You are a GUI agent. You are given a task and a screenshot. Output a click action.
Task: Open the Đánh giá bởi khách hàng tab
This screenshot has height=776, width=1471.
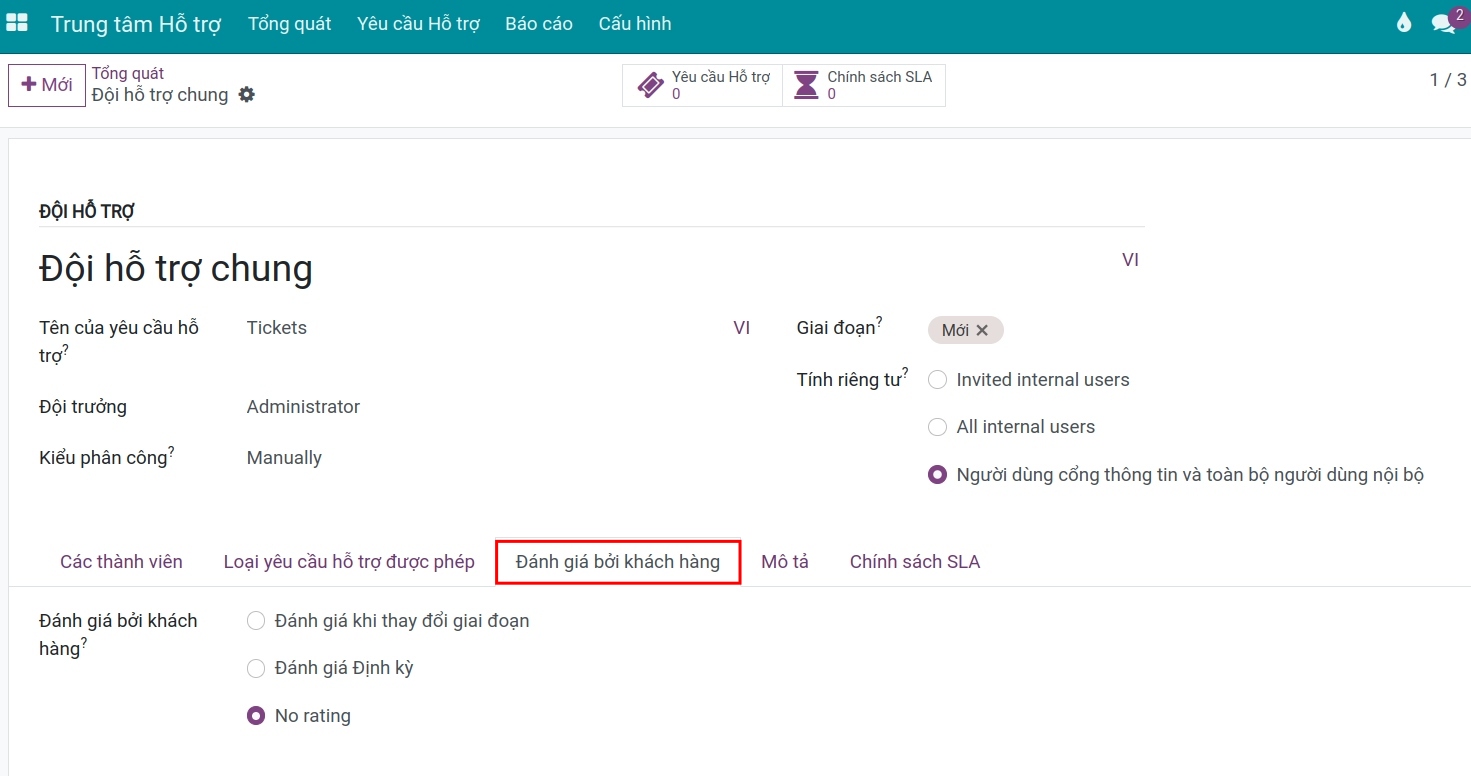click(618, 562)
